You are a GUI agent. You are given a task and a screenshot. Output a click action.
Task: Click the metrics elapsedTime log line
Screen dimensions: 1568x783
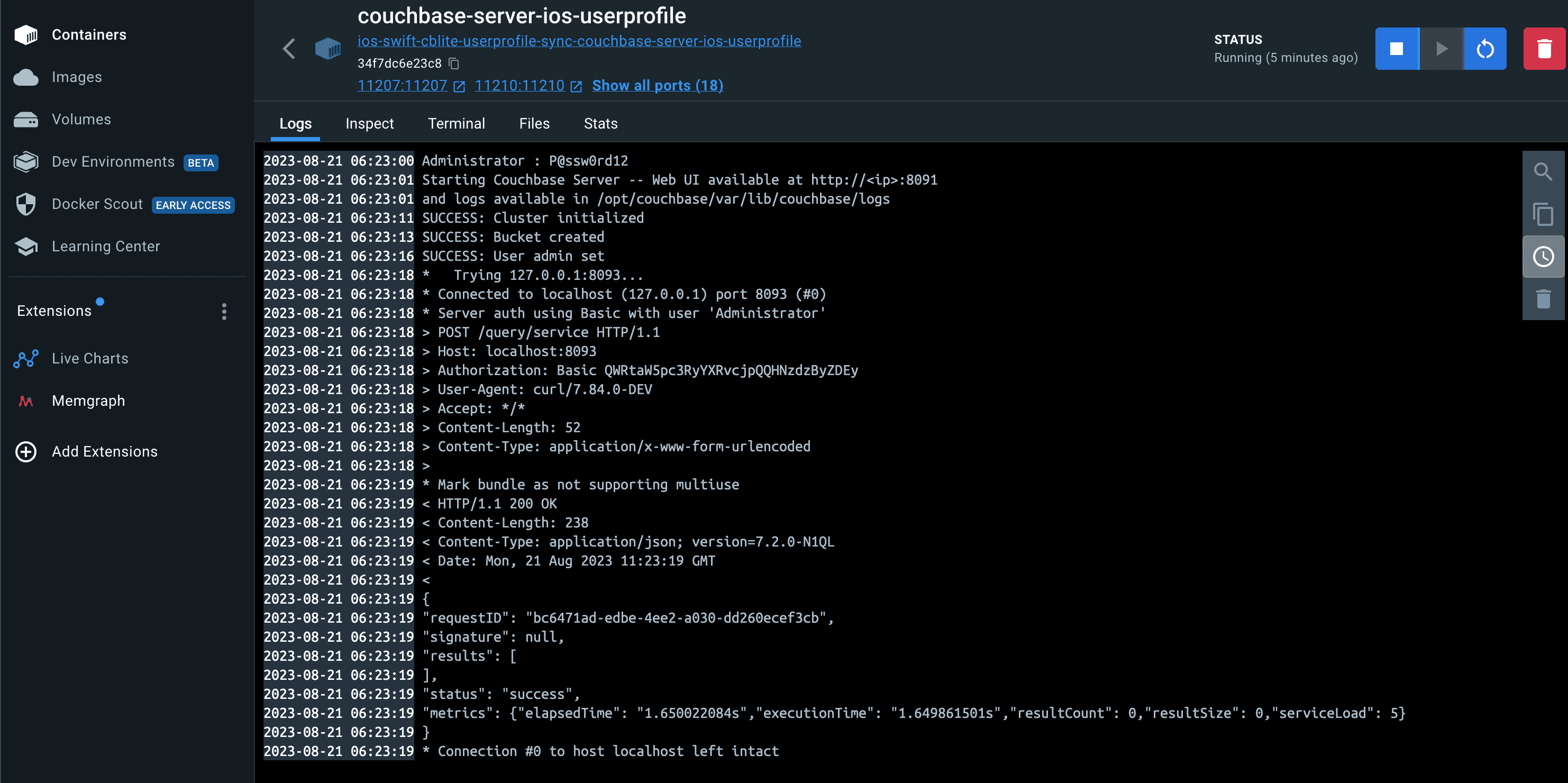pos(914,713)
